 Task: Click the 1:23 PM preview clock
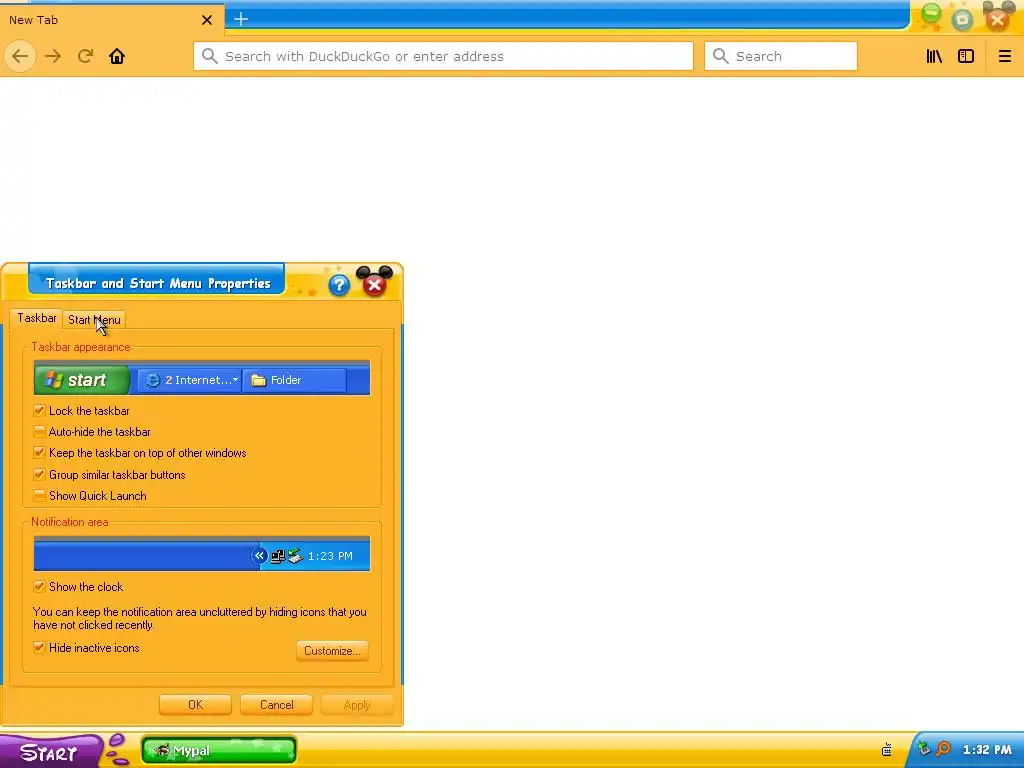click(330, 556)
